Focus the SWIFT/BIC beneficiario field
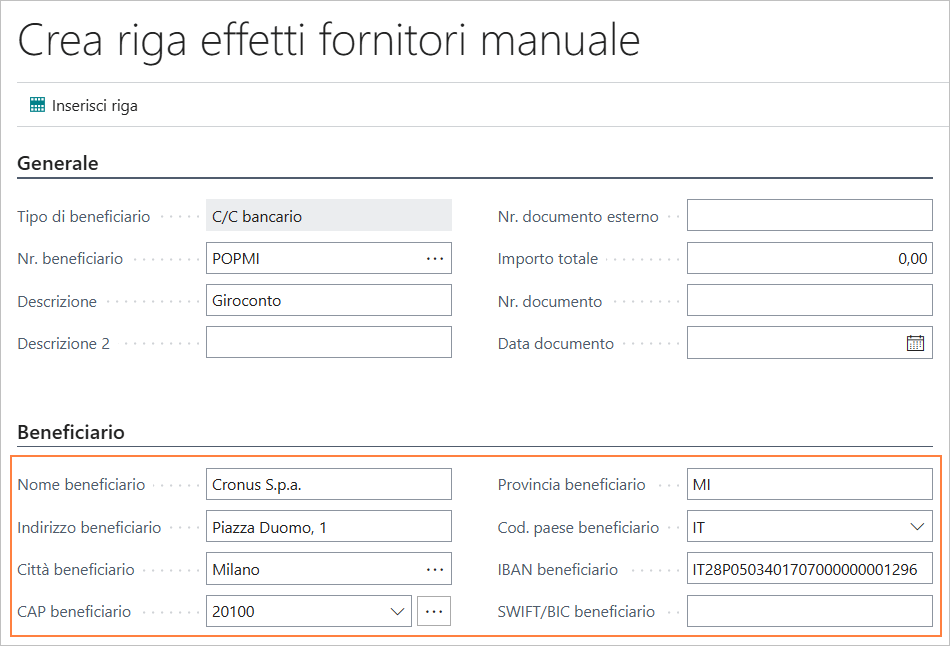 click(x=809, y=611)
